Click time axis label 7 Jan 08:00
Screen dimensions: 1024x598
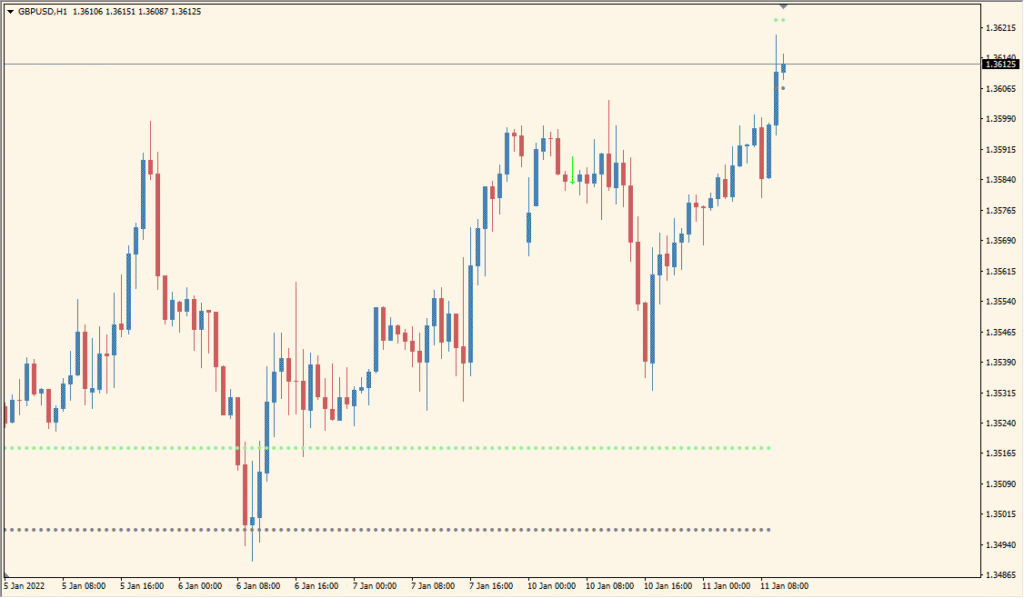[x=432, y=586]
